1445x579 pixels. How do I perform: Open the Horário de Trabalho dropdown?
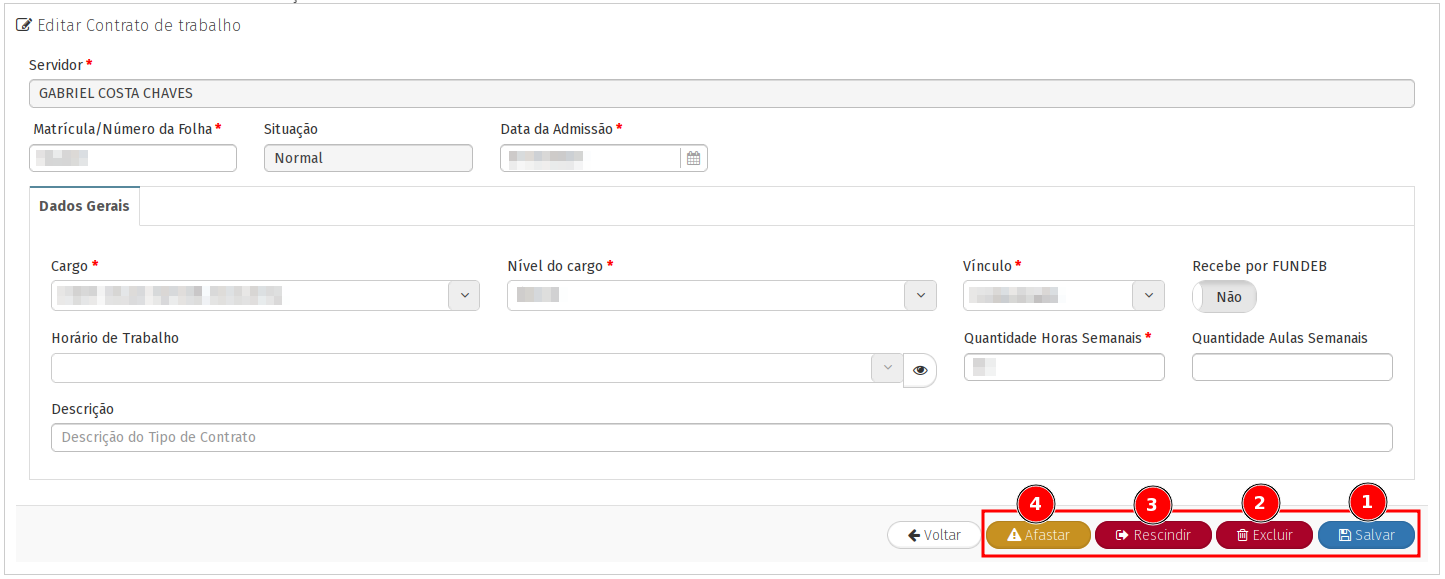point(886,368)
